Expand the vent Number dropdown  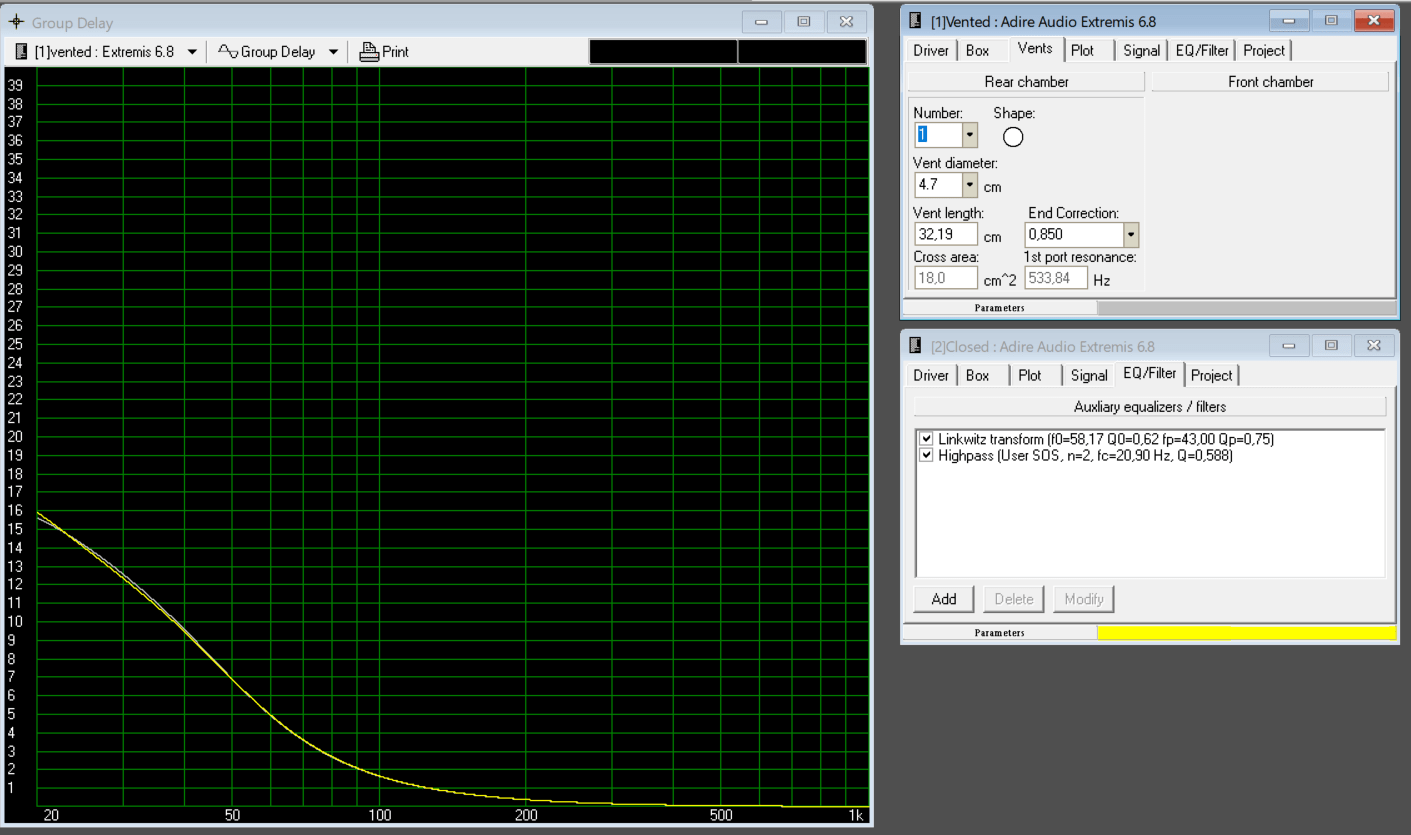(970, 134)
